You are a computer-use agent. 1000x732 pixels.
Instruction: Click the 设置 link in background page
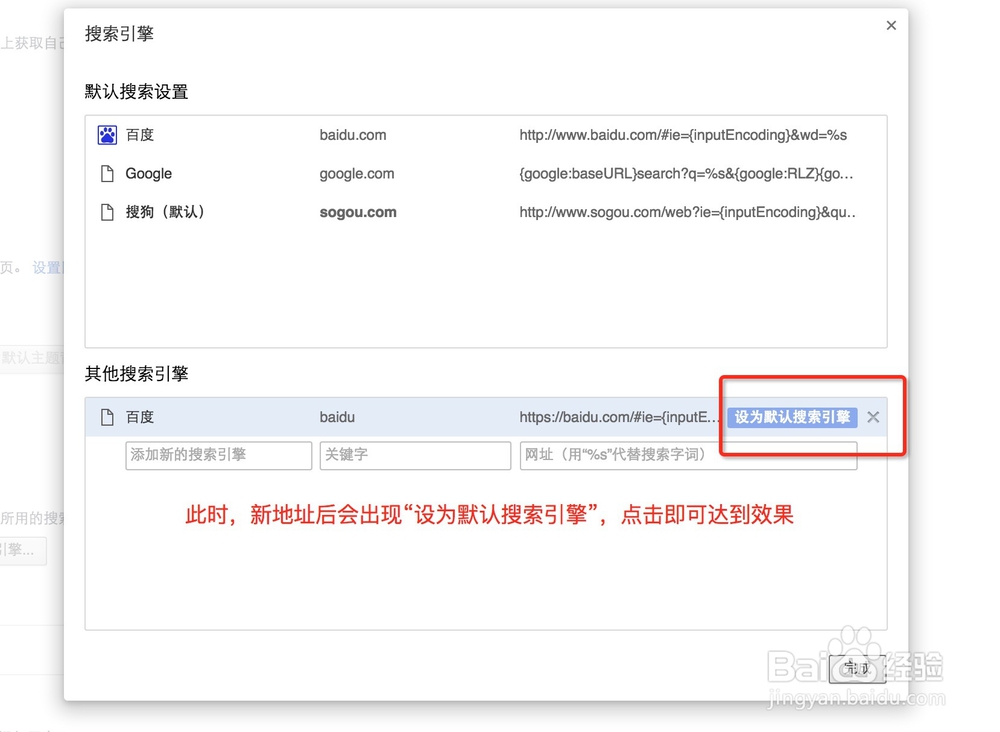point(47,268)
